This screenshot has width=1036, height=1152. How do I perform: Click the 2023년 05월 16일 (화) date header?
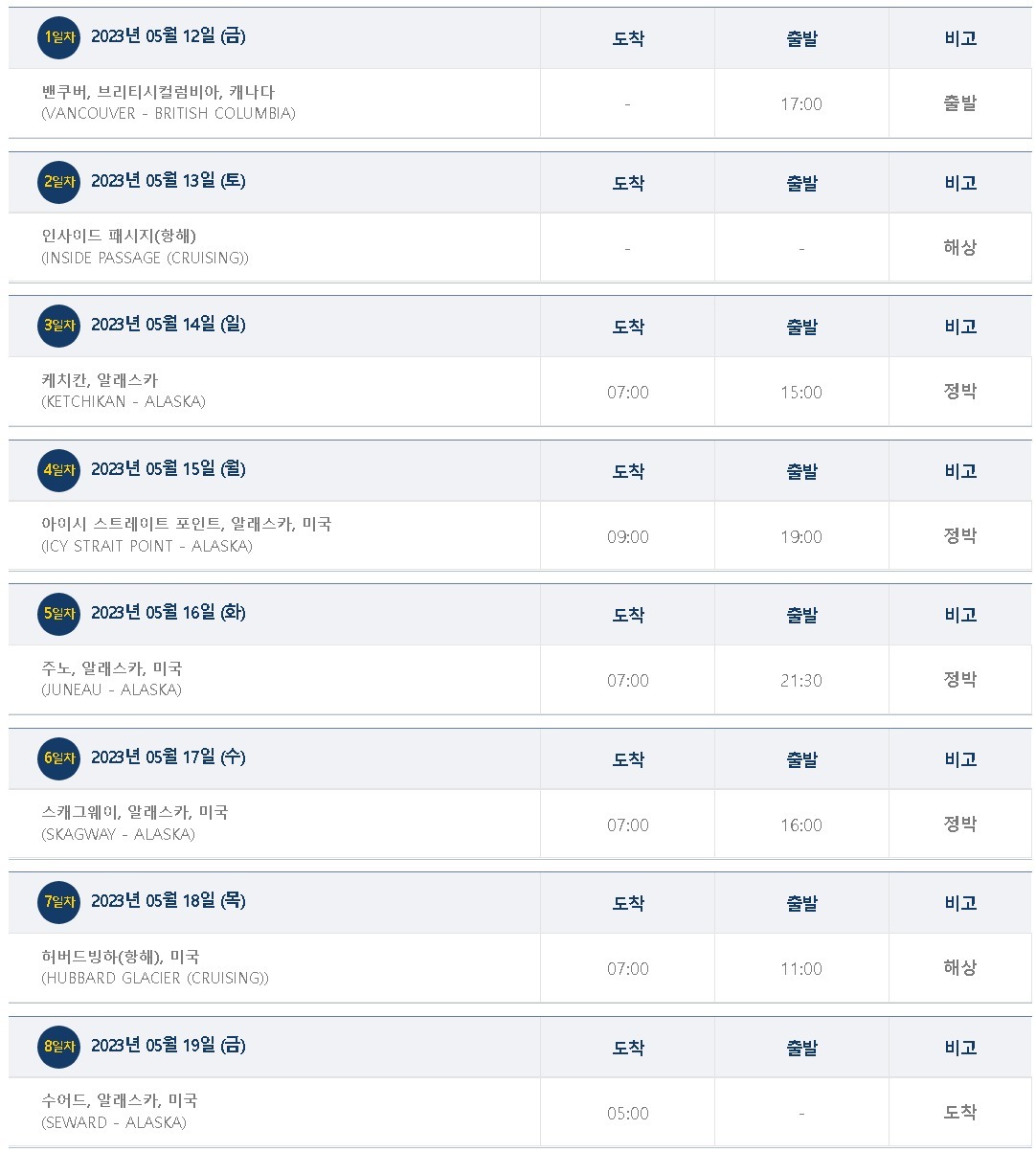(x=169, y=613)
